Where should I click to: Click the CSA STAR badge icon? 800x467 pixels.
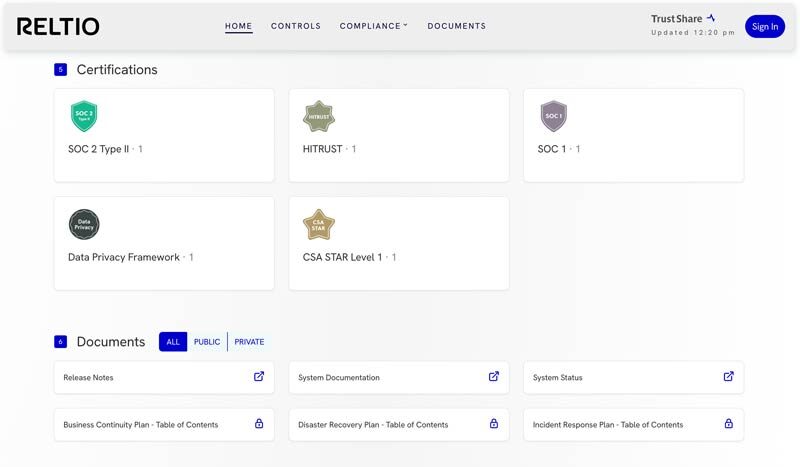tap(319, 225)
